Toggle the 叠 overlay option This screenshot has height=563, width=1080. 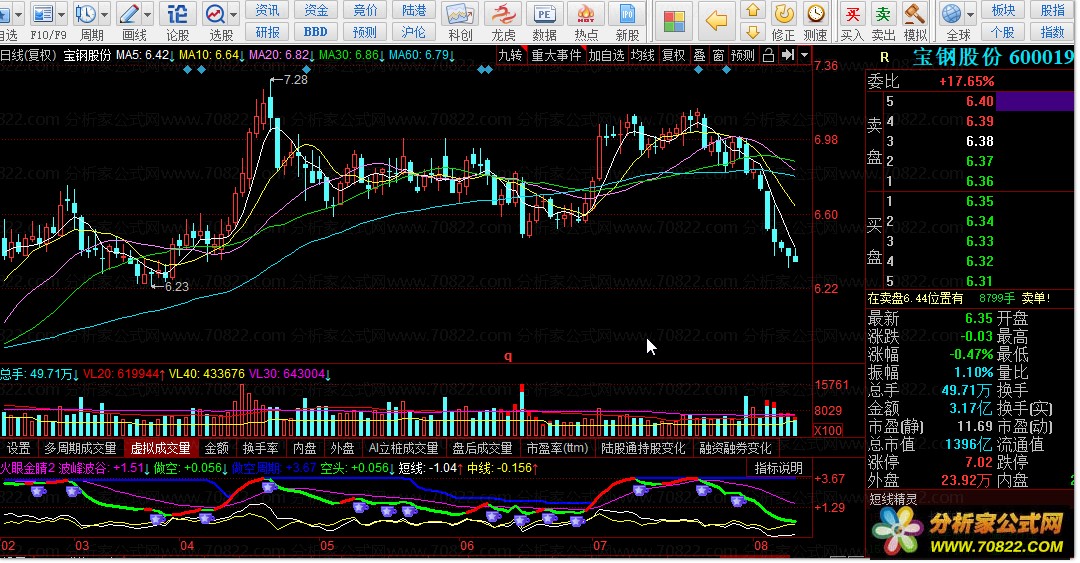[x=699, y=55]
